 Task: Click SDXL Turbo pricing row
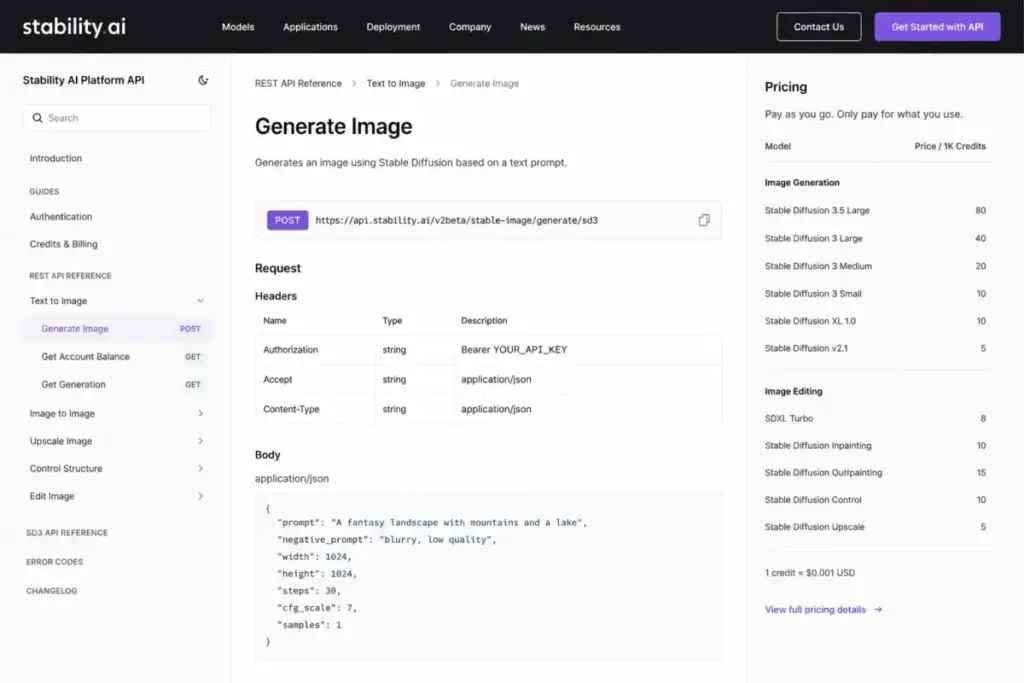[x=875, y=419]
